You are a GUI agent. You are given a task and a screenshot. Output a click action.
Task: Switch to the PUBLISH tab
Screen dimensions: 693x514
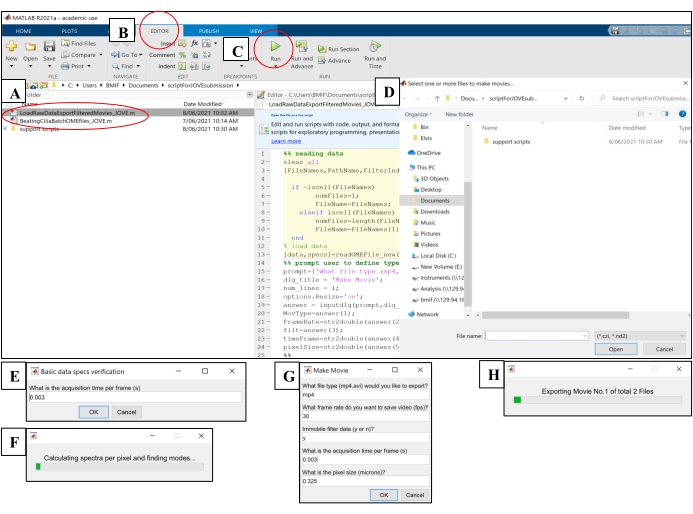[208, 31]
